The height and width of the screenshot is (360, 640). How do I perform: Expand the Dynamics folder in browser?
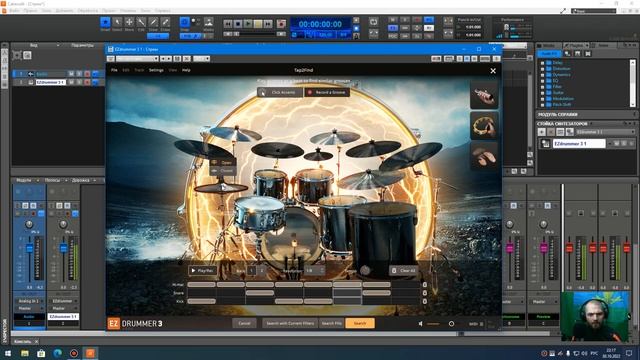point(542,75)
